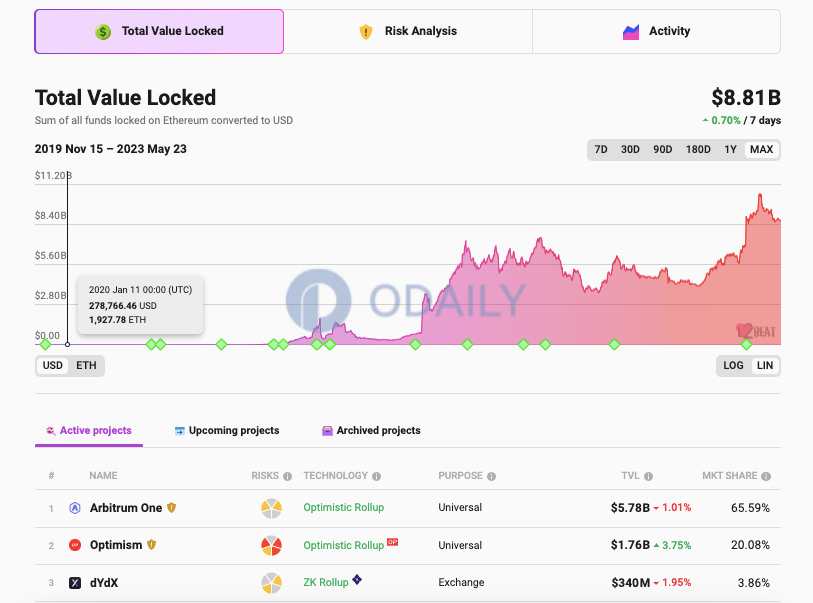
Task: Click the Optimism red logo icon
Action: (x=75, y=545)
